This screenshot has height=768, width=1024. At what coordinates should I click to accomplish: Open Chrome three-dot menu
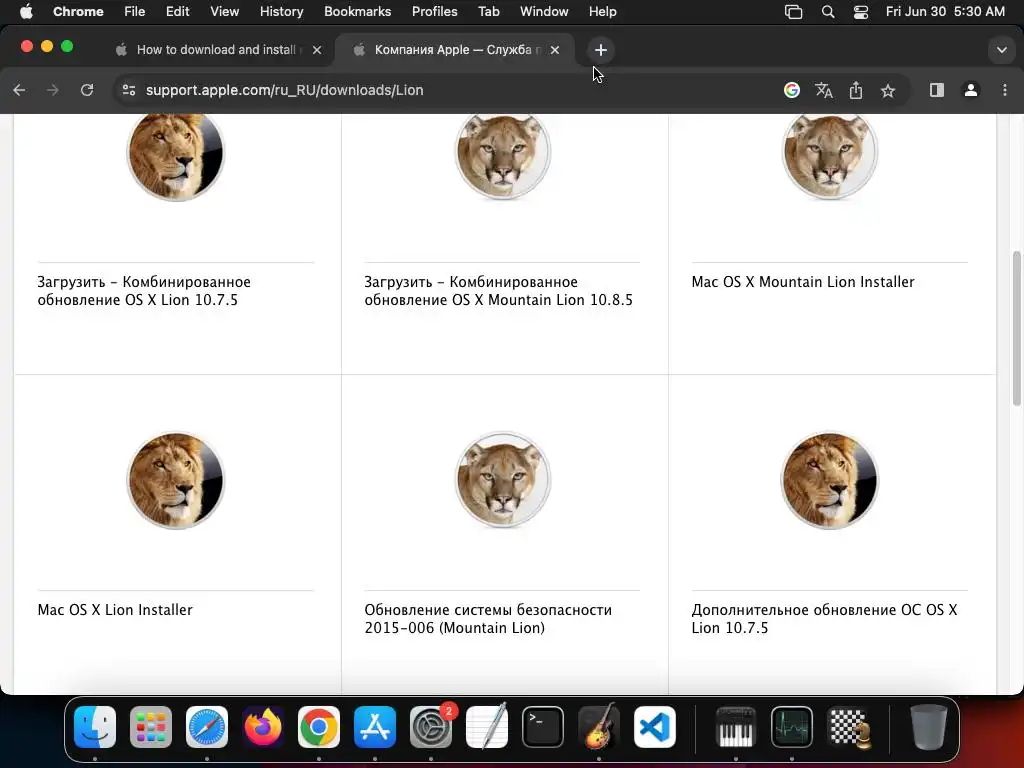click(1004, 90)
